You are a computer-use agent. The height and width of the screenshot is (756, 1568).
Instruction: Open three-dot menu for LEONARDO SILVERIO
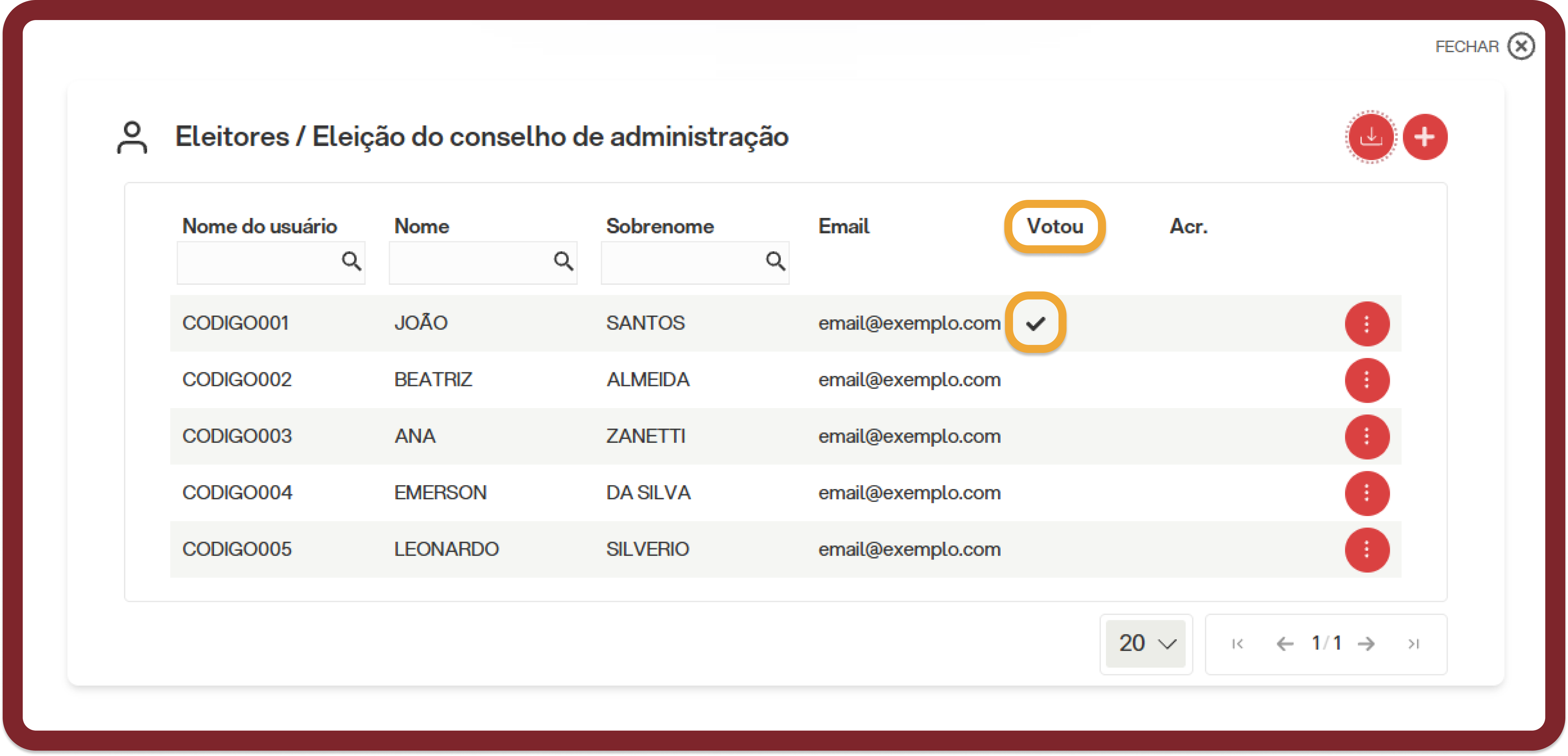1366,550
